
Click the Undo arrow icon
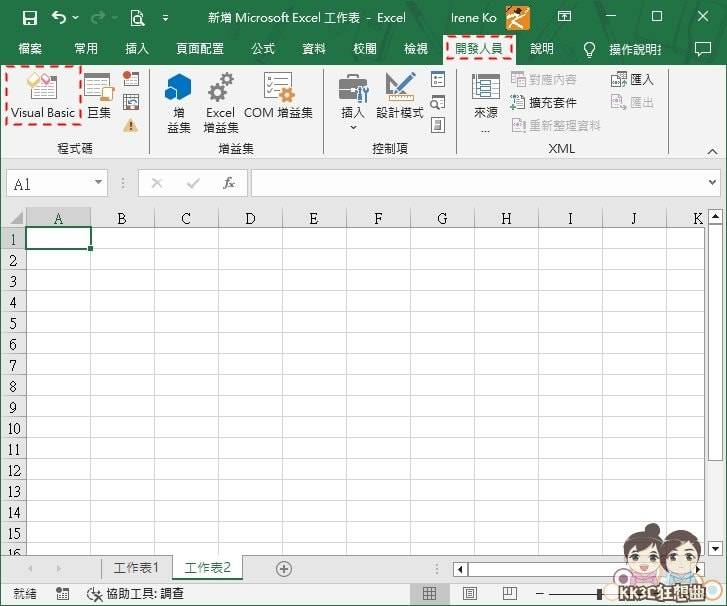pyautogui.click(x=59, y=18)
